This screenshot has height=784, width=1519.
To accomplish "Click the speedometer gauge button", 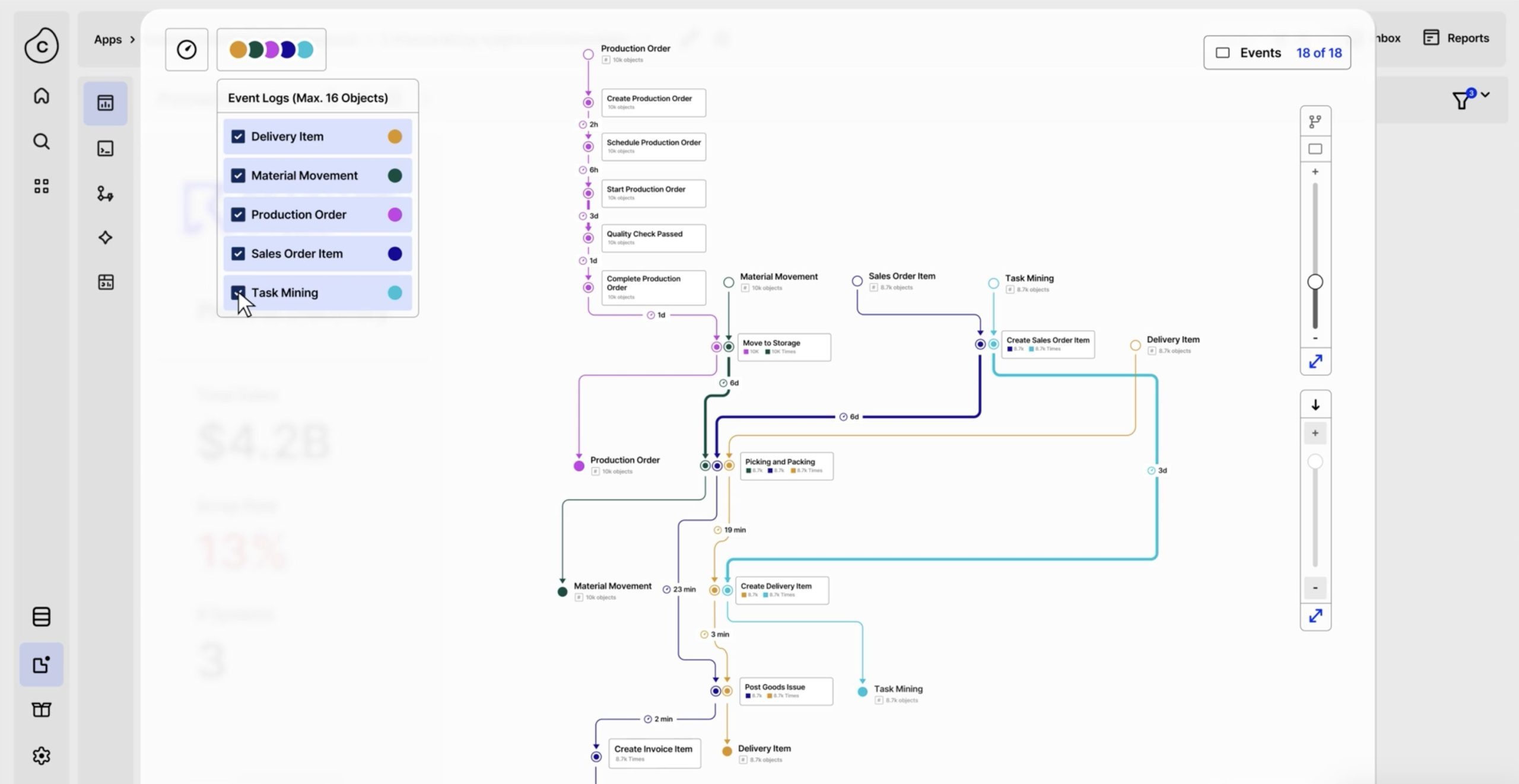I will (x=186, y=49).
